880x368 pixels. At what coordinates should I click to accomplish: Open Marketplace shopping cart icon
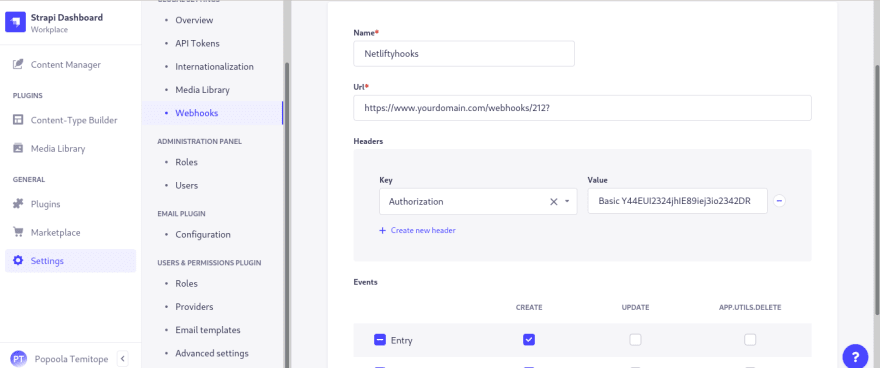click(18, 232)
